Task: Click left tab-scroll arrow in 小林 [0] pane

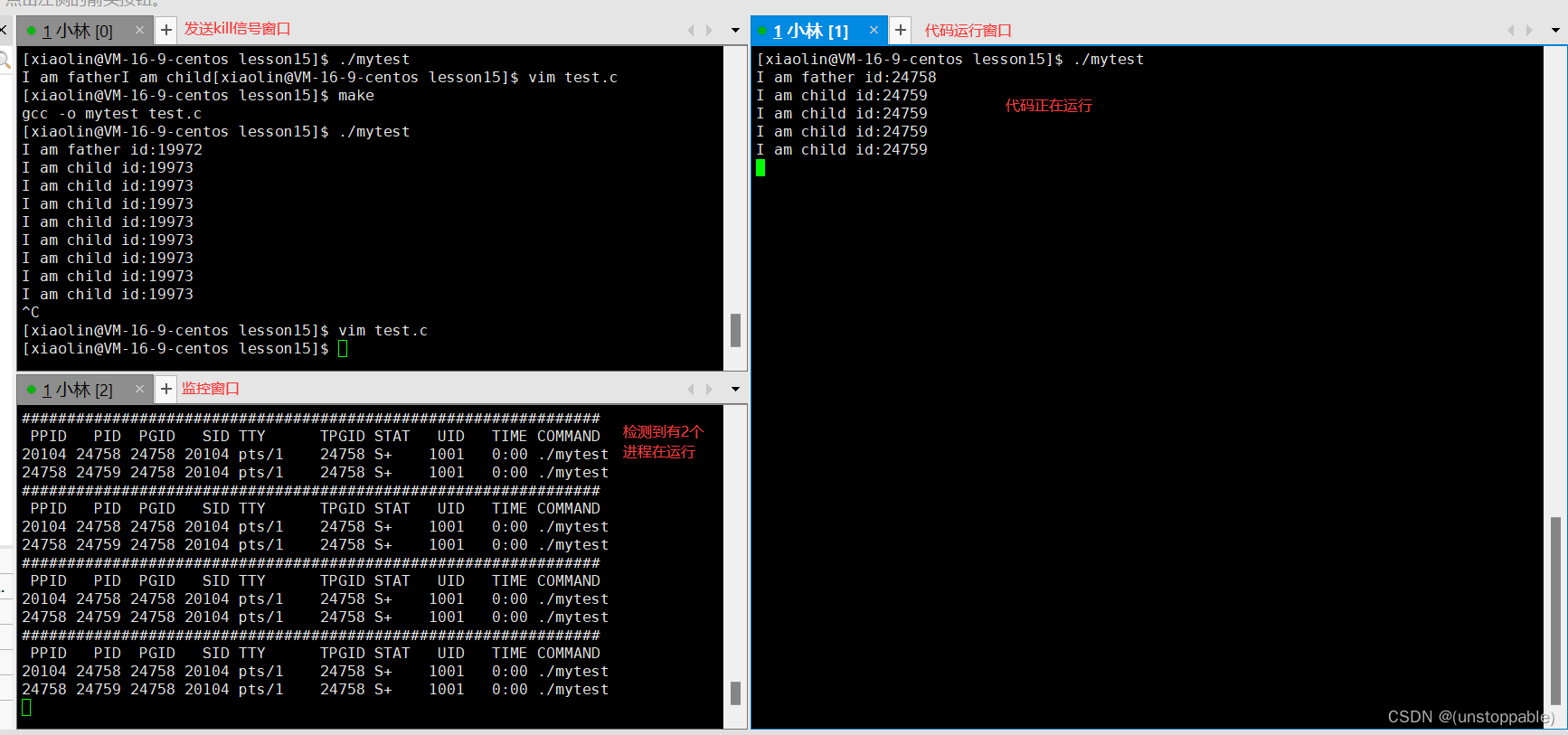Action: 691,30
